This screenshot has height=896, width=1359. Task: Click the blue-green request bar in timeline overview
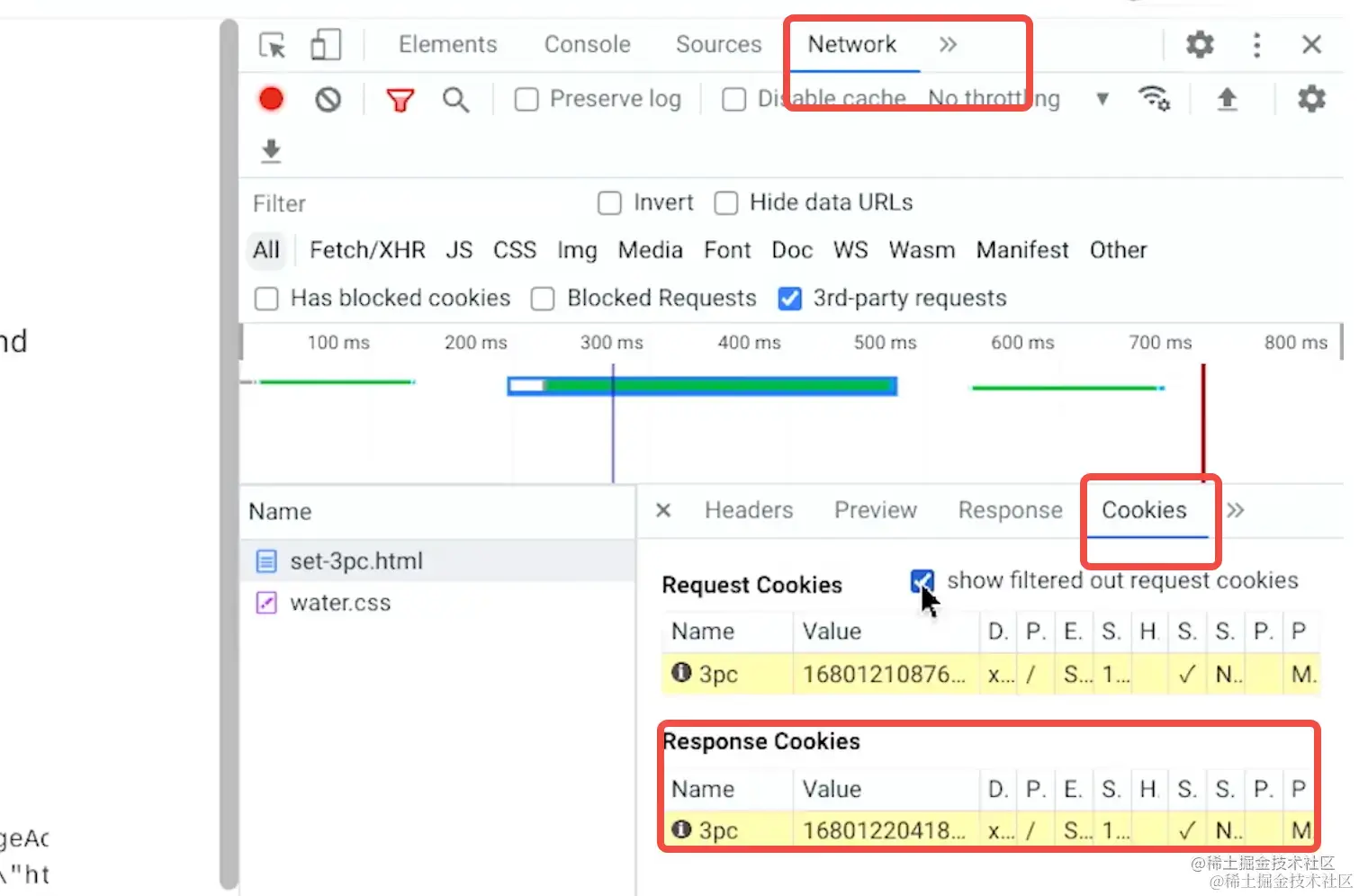(x=702, y=387)
